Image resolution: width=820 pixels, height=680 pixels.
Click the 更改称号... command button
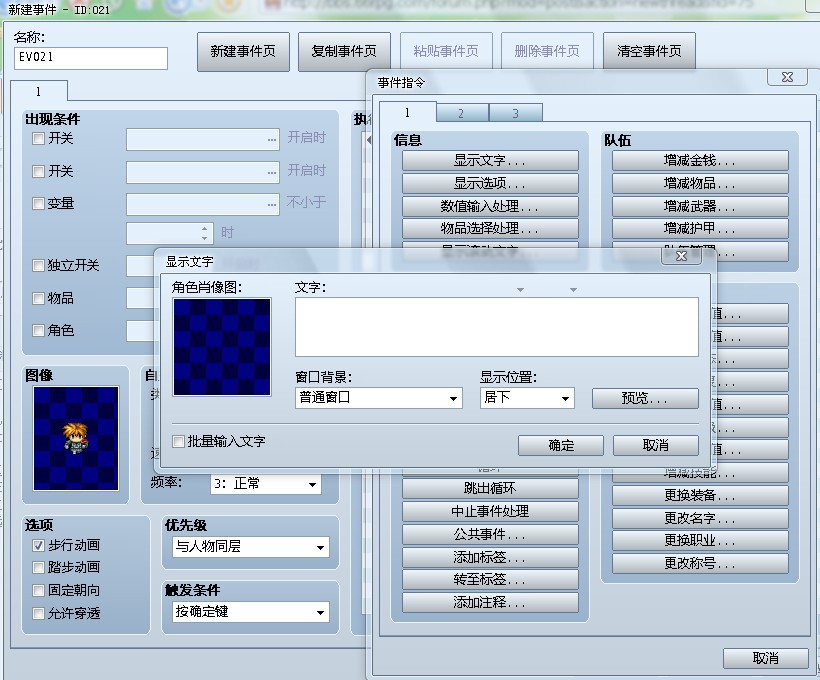(x=700, y=563)
